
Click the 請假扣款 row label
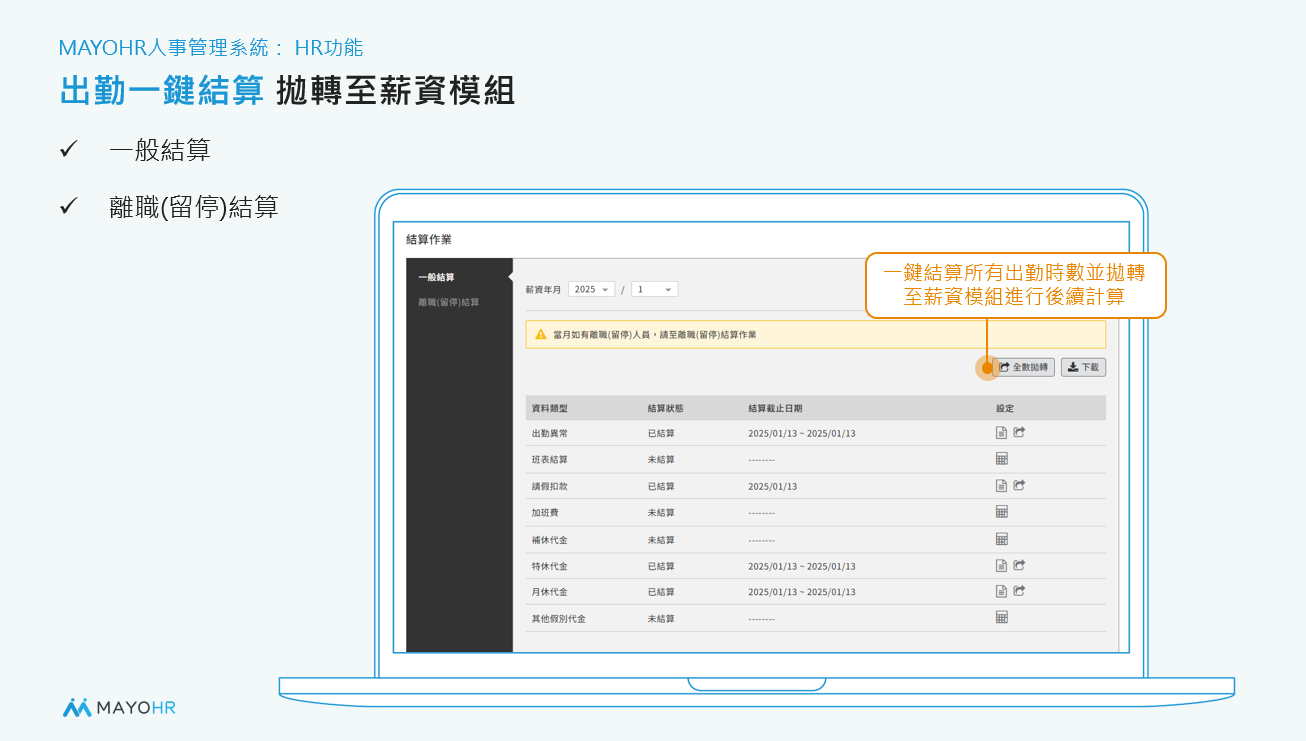point(550,487)
